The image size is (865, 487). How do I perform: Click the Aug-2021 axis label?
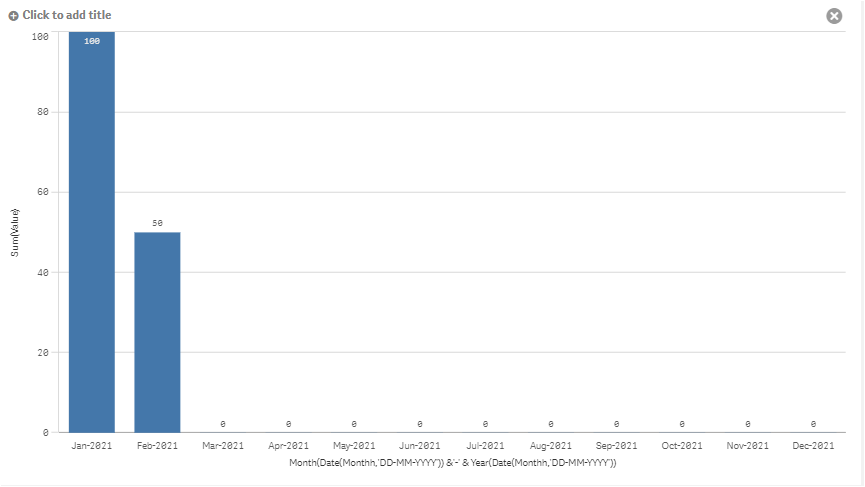[x=551, y=446]
